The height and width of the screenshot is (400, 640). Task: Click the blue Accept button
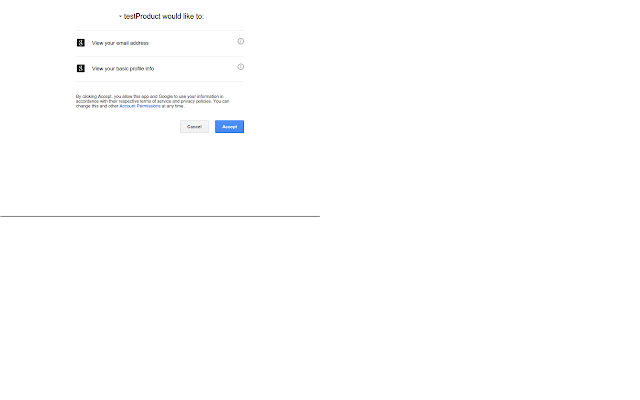(x=229, y=127)
